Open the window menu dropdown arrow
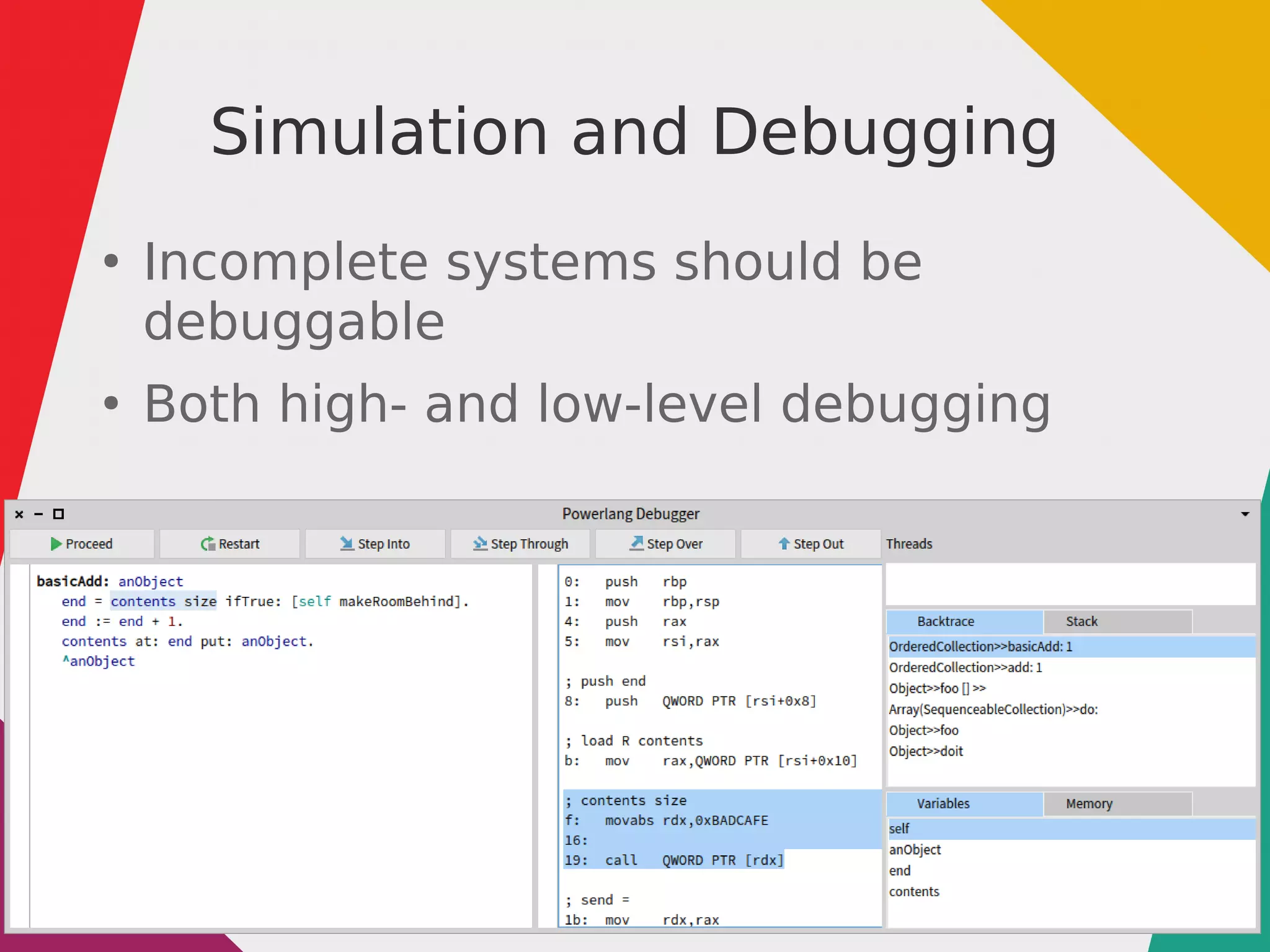The height and width of the screenshot is (952, 1270). pos(1245,514)
